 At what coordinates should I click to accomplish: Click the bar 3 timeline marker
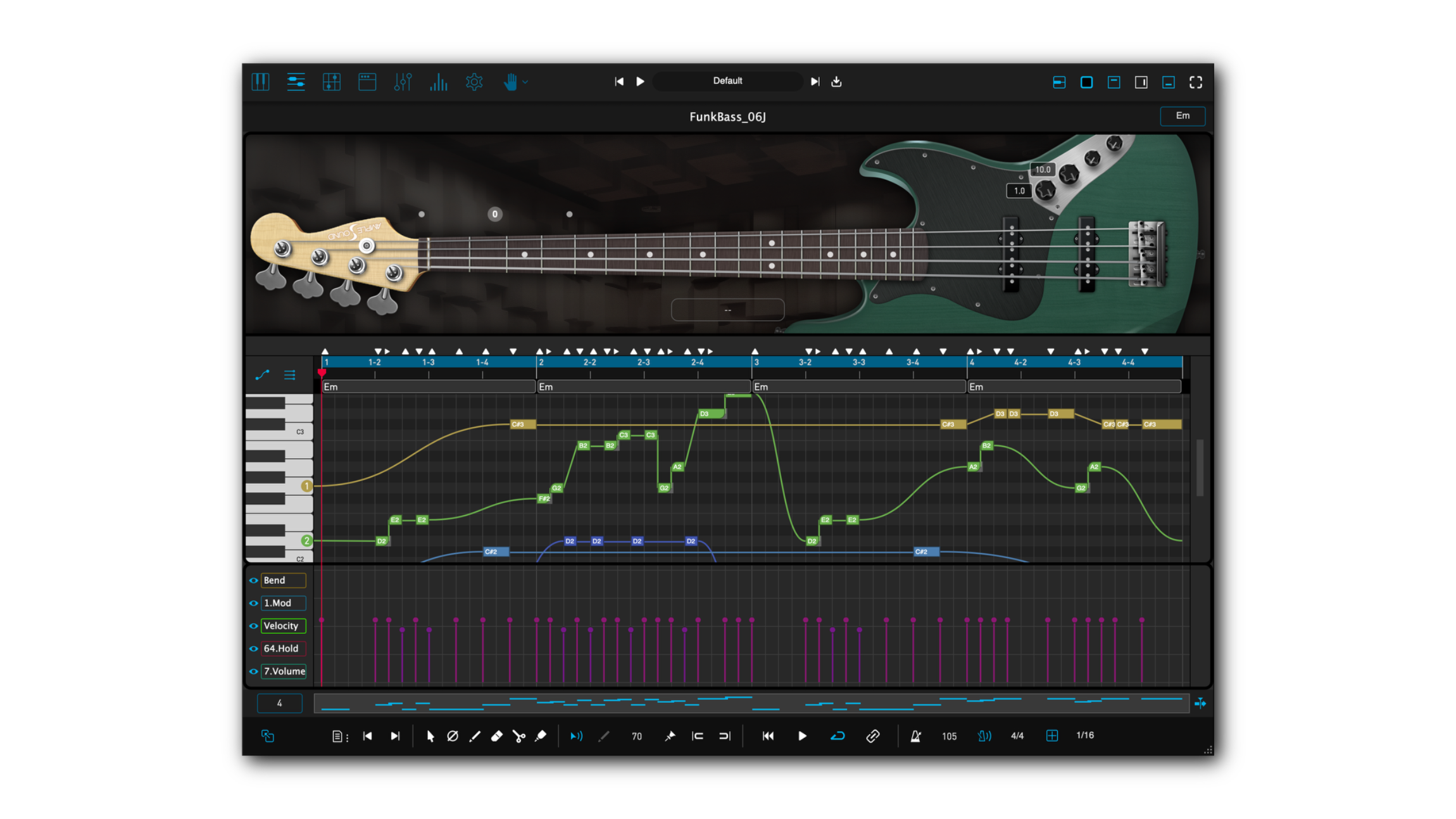point(756,362)
